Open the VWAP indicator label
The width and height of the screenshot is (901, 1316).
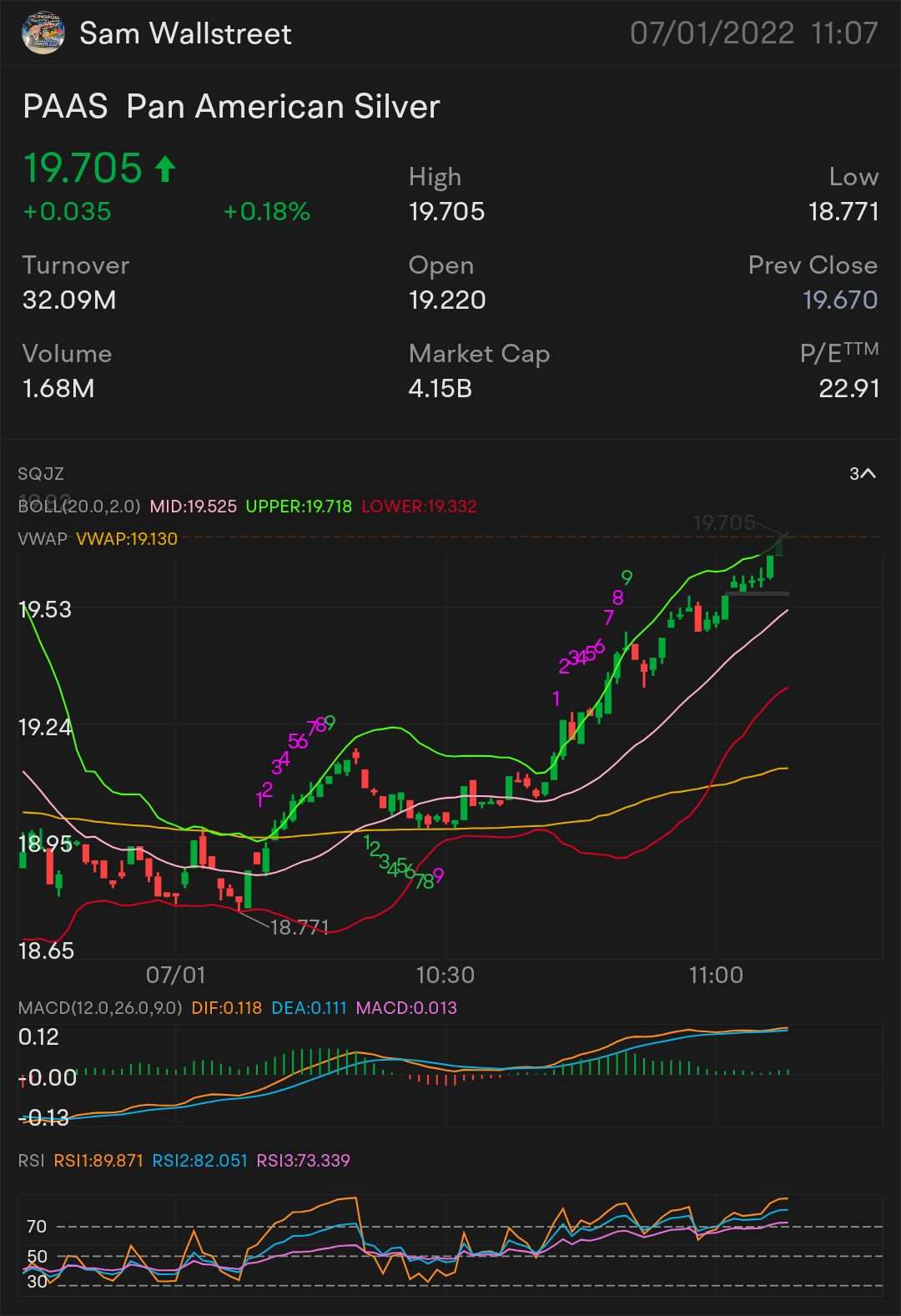(x=43, y=539)
